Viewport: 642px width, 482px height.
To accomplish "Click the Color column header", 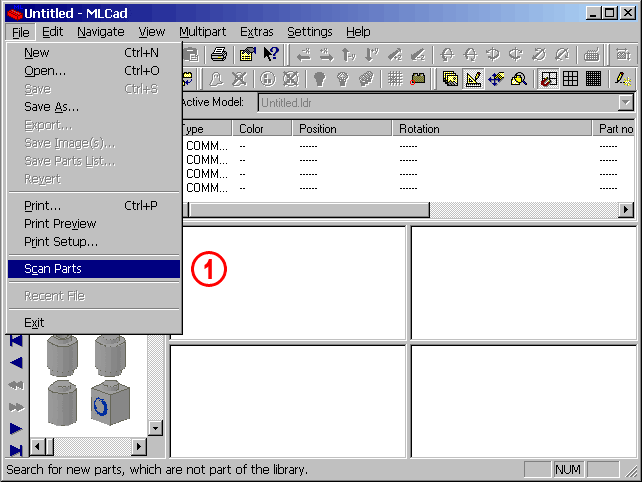I will [262, 129].
